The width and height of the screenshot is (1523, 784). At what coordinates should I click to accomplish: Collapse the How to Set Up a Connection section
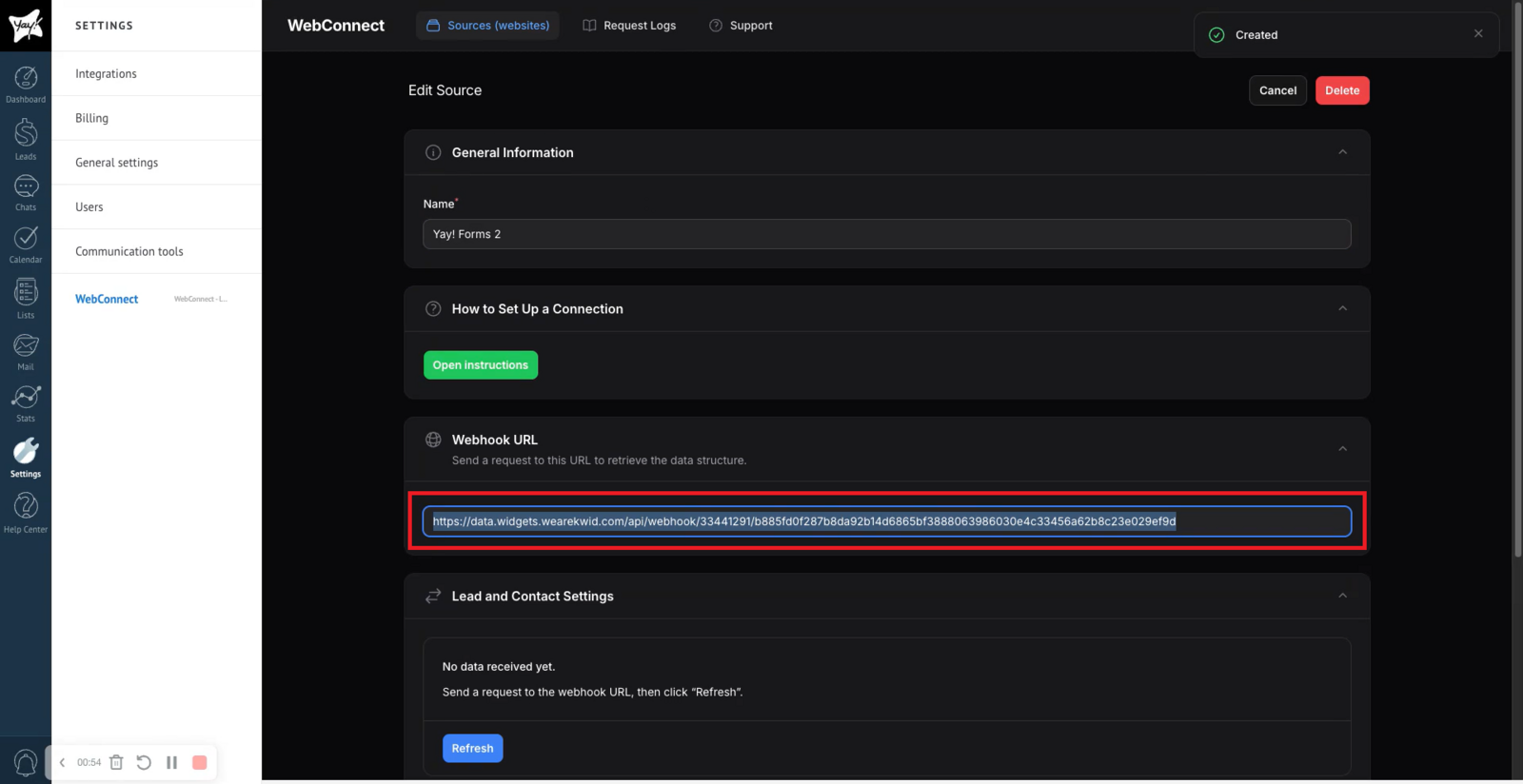point(1342,308)
